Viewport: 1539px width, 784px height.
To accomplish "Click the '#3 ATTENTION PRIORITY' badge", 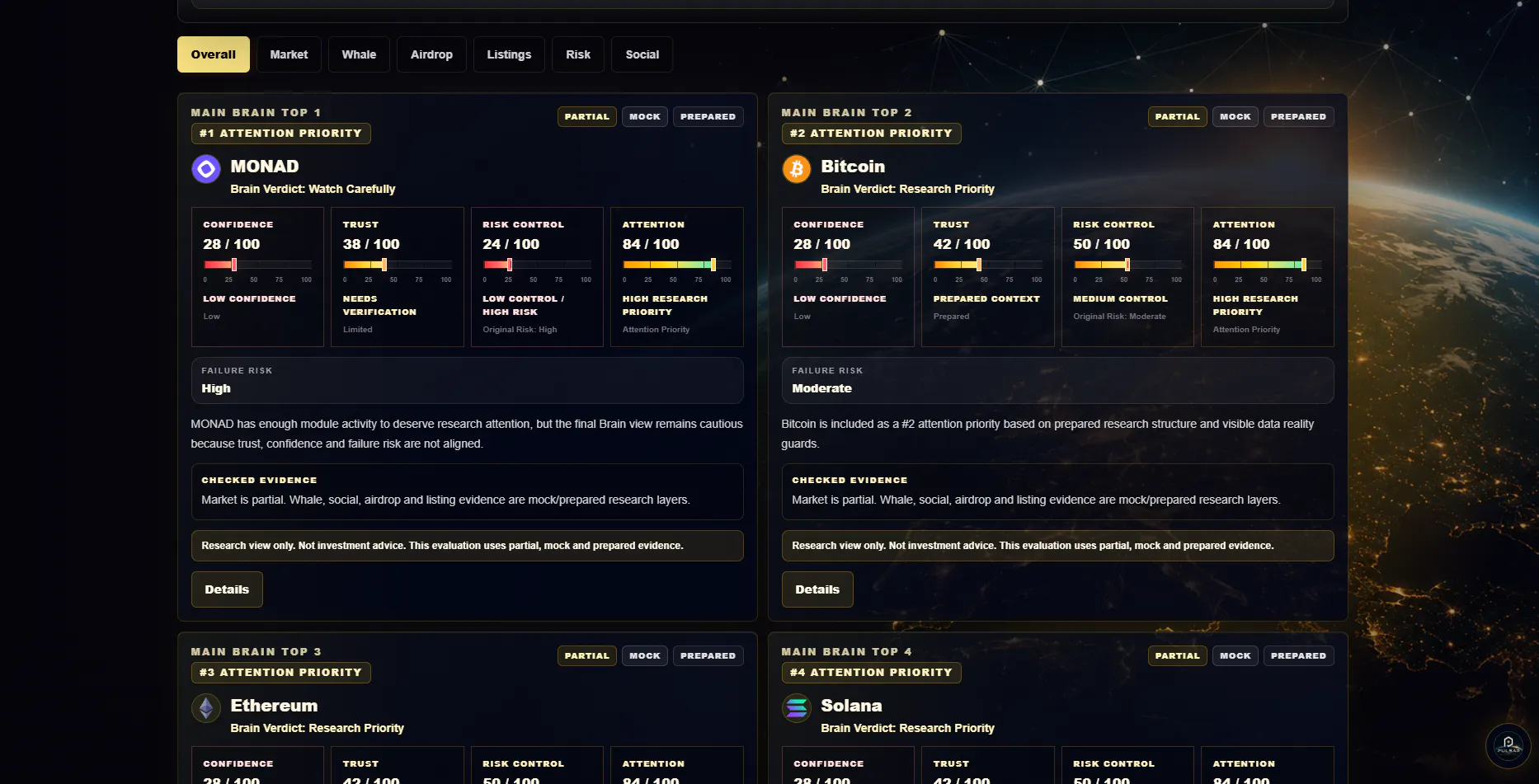I will pos(281,673).
